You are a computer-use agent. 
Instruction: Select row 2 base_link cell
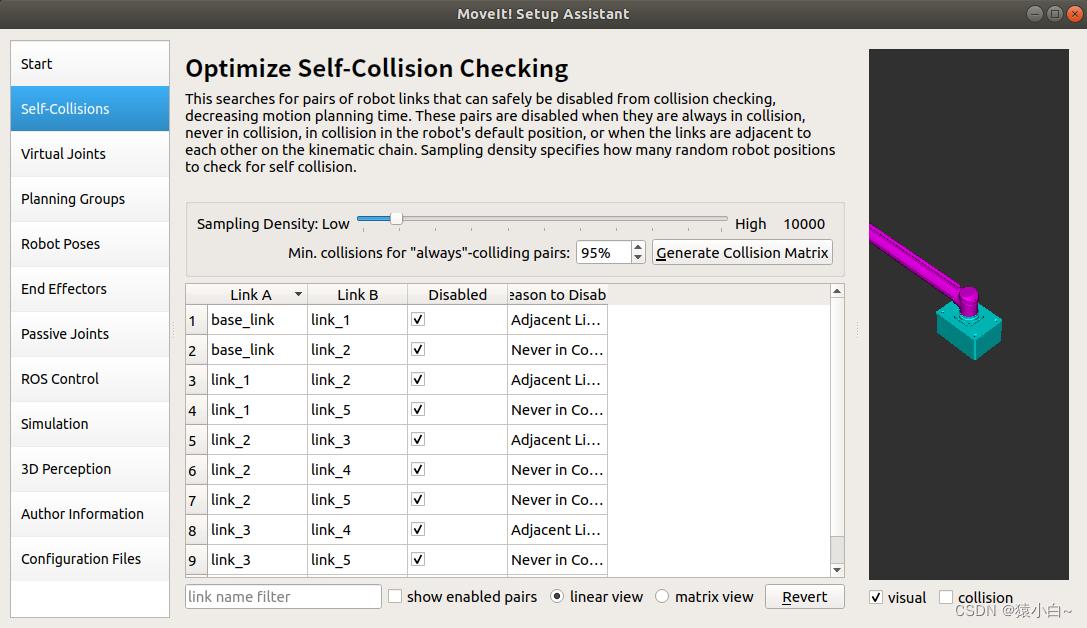click(x=257, y=349)
